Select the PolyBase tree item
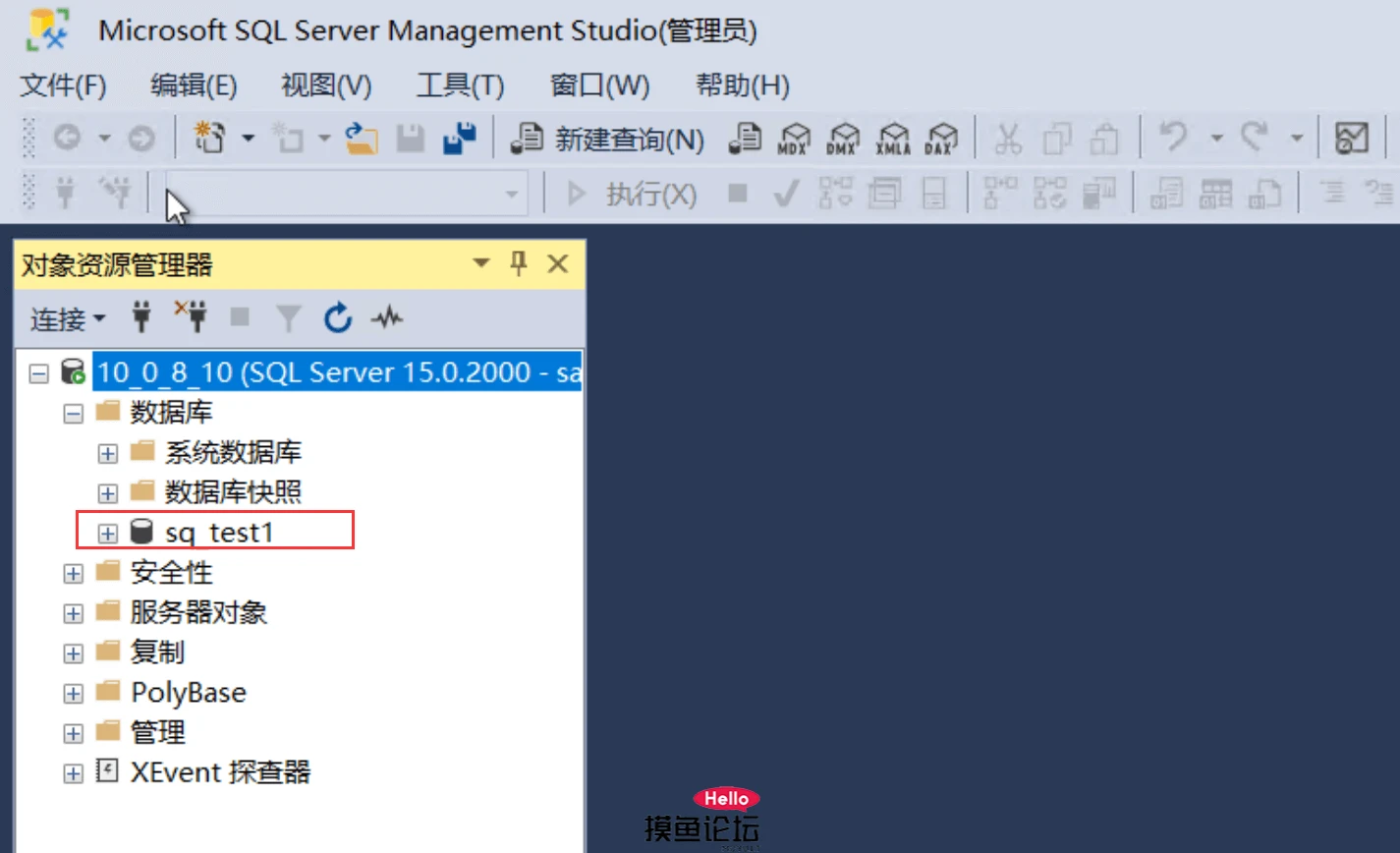Image resolution: width=1400 pixels, height=853 pixels. pos(189,693)
